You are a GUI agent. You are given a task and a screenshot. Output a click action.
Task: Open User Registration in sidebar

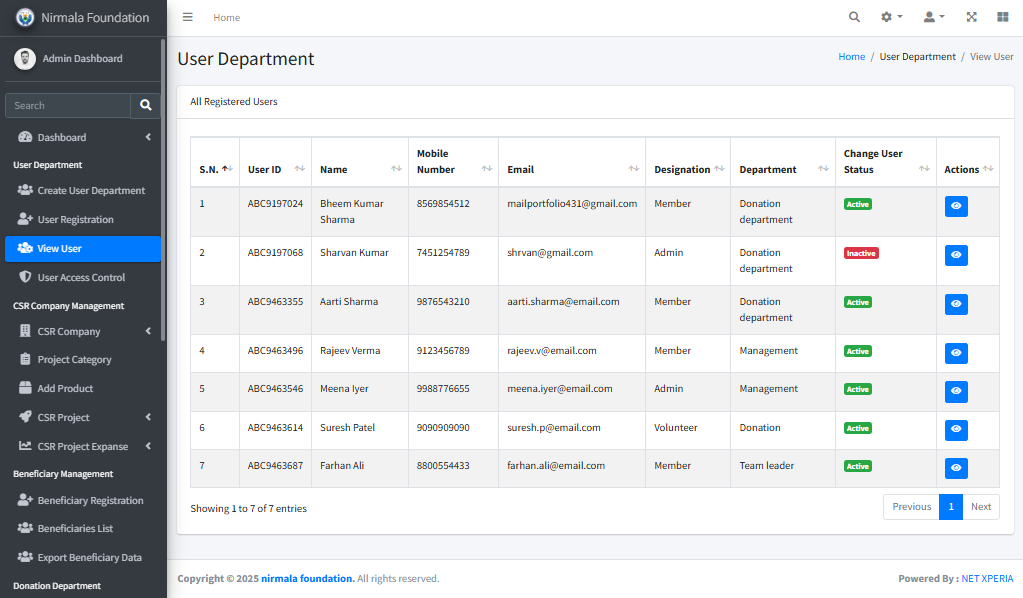(x=75, y=219)
